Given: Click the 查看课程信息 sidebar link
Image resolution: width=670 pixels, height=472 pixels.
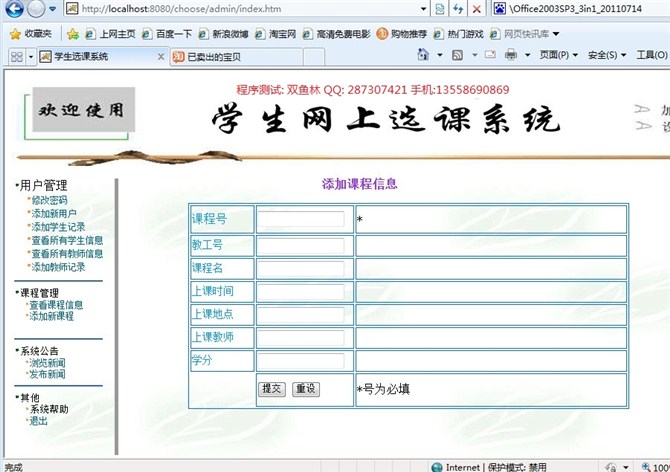Looking at the screenshot, I should click(x=56, y=305).
